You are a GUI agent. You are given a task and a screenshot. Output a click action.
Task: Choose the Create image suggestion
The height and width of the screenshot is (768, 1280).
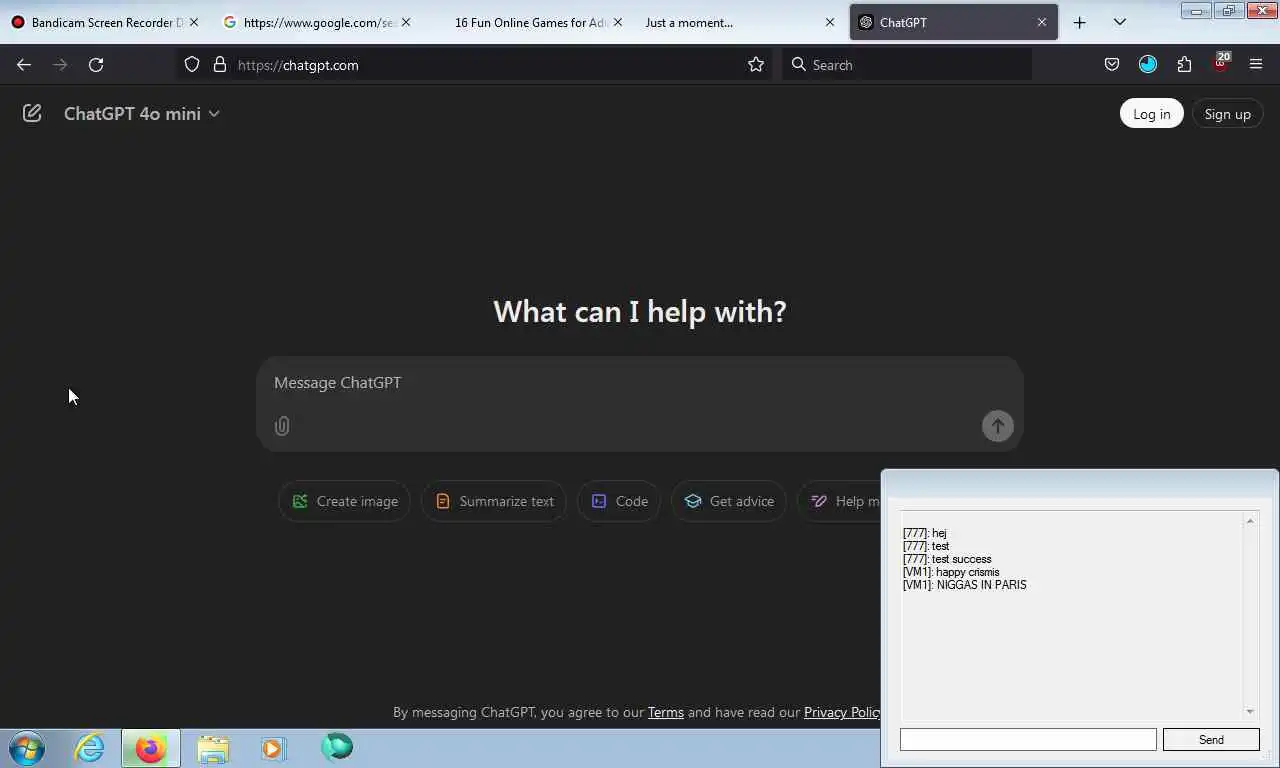tap(344, 501)
